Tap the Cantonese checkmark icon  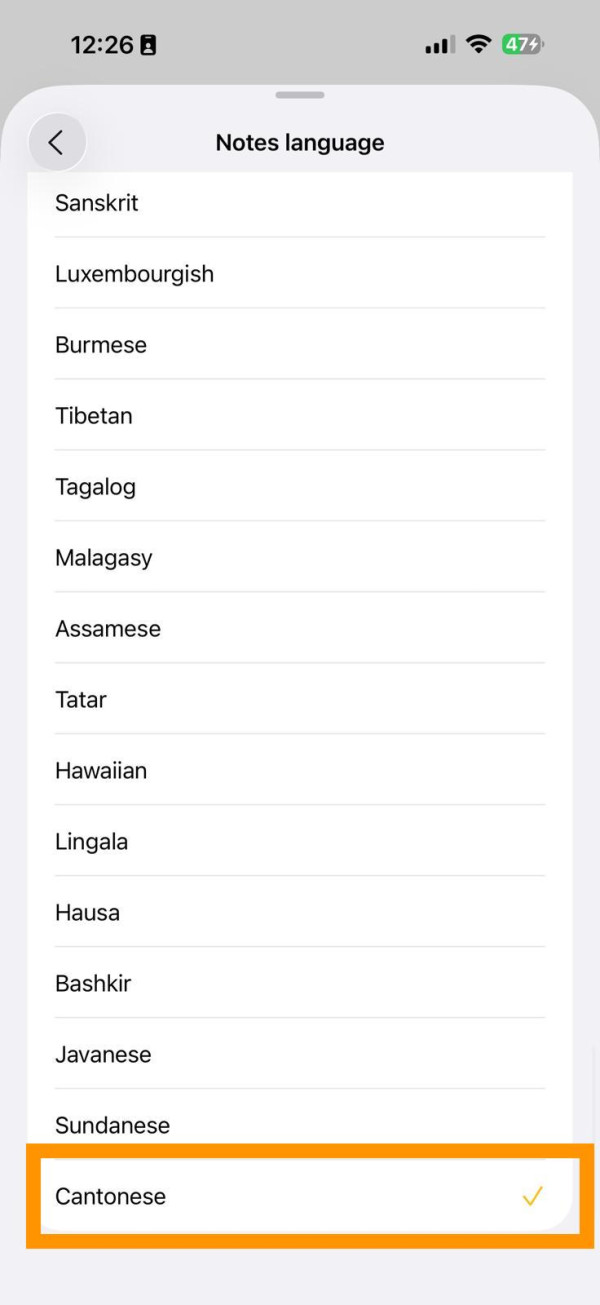[x=532, y=1196]
